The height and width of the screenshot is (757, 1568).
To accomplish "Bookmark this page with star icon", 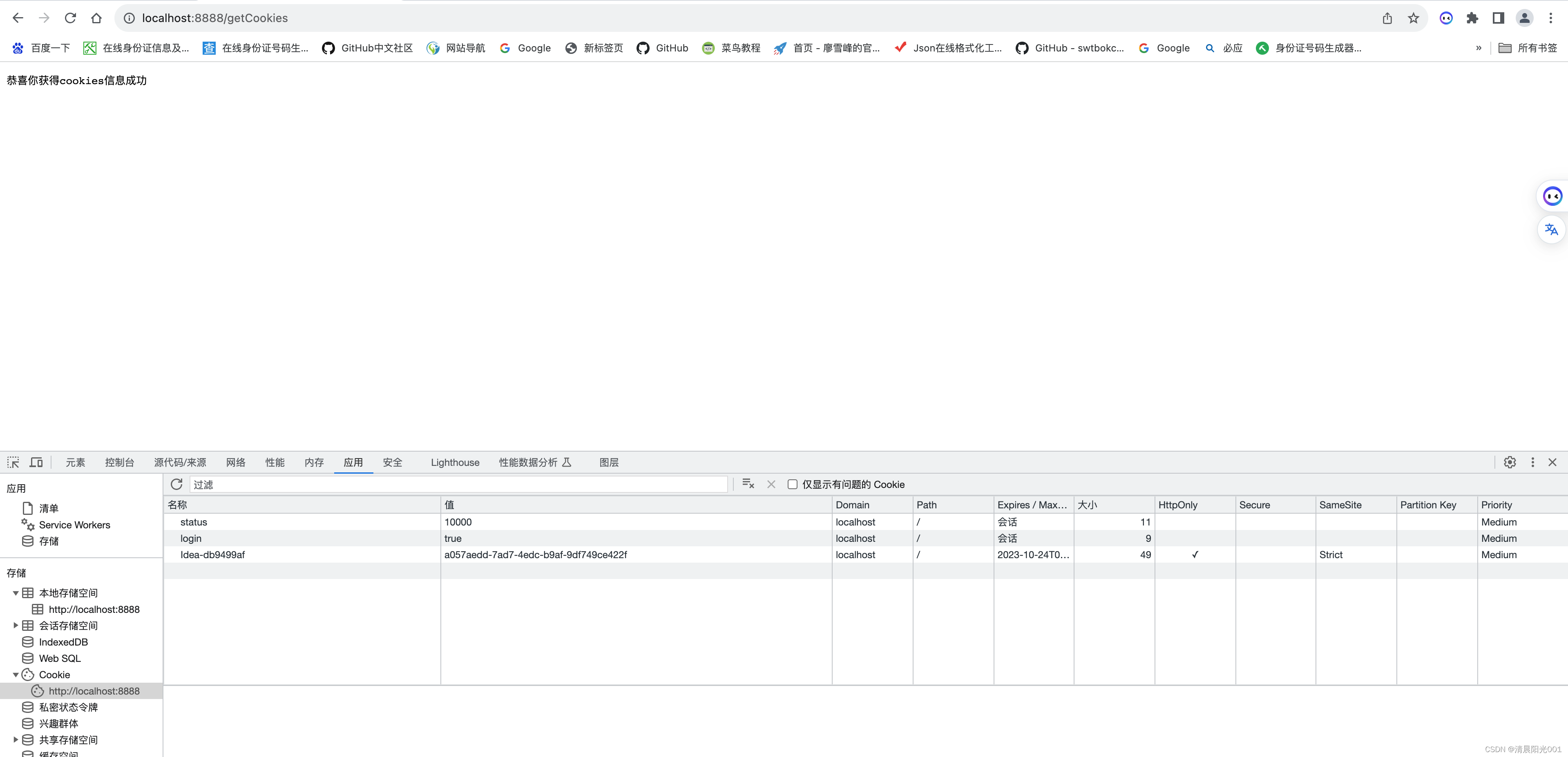I will pos(1414,18).
